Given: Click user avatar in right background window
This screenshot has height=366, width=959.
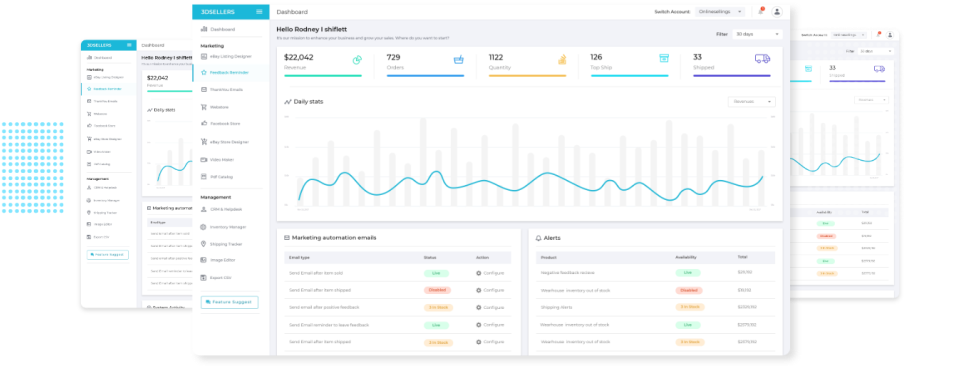Looking at the screenshot, I should 890,35.
